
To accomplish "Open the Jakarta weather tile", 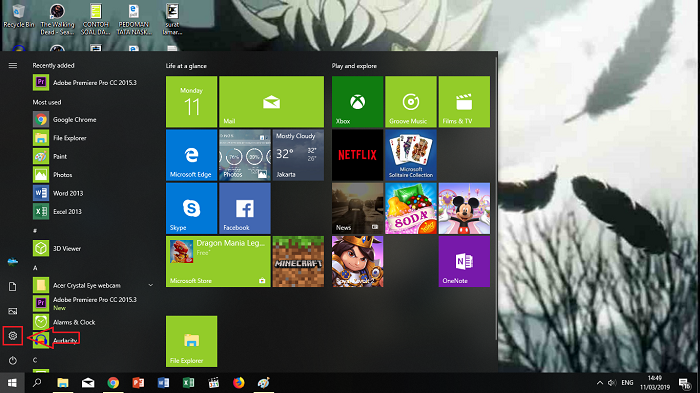I will [298, 155].
